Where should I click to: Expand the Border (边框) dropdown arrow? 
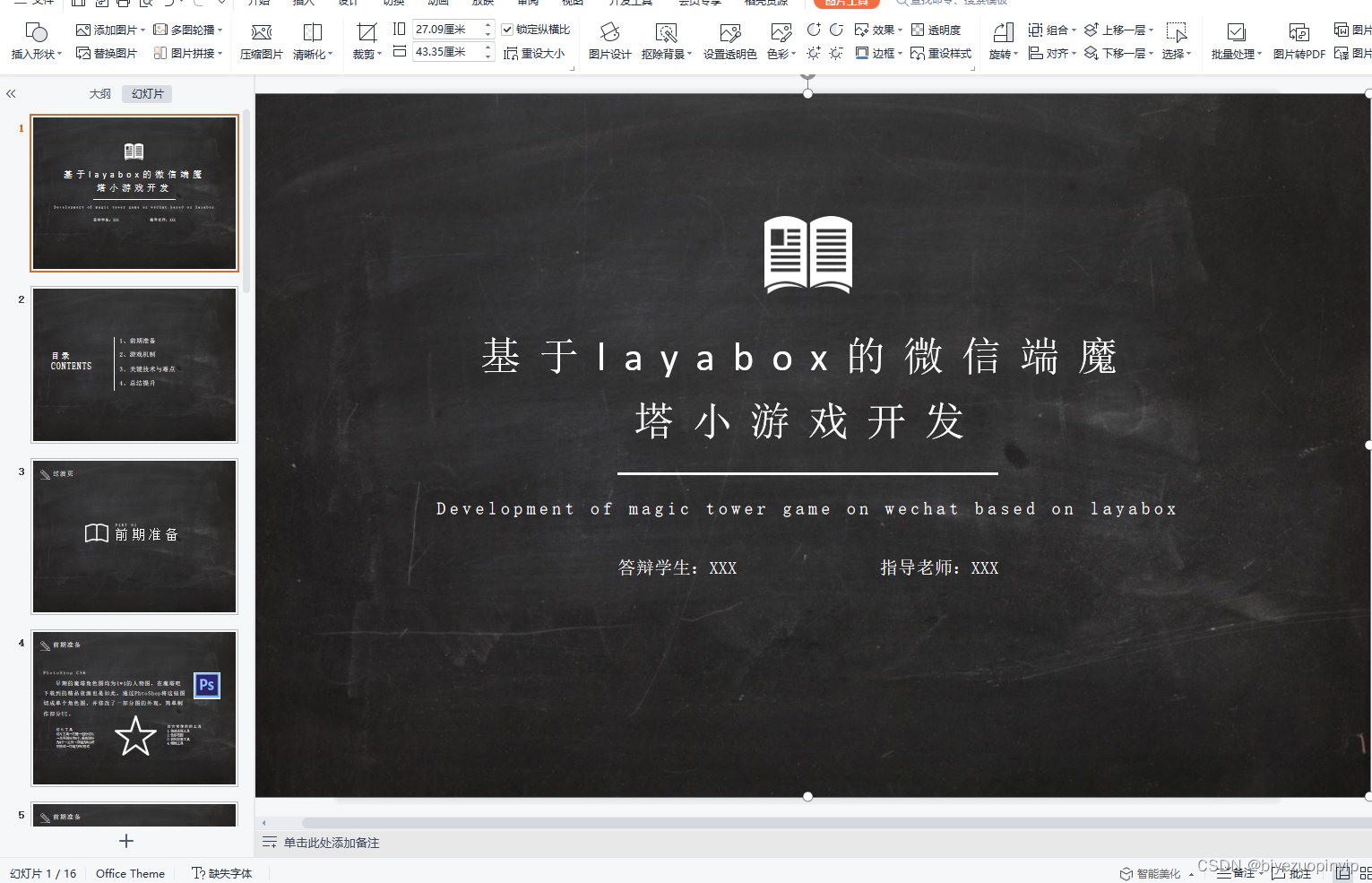click(x=900, y=54)
